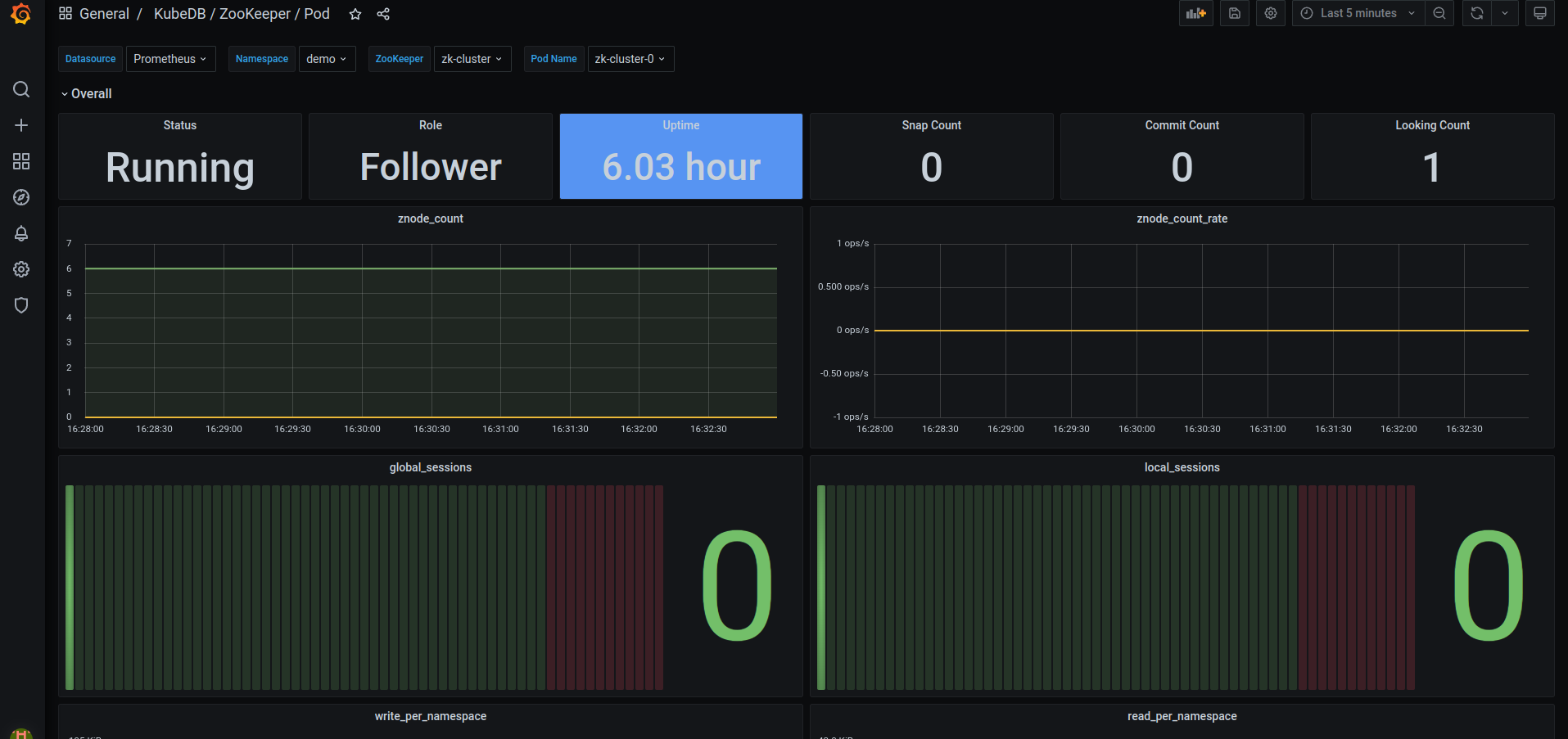Open the zk-cluster-0 pod name dropdown
1568x739 pixels.
630,59
